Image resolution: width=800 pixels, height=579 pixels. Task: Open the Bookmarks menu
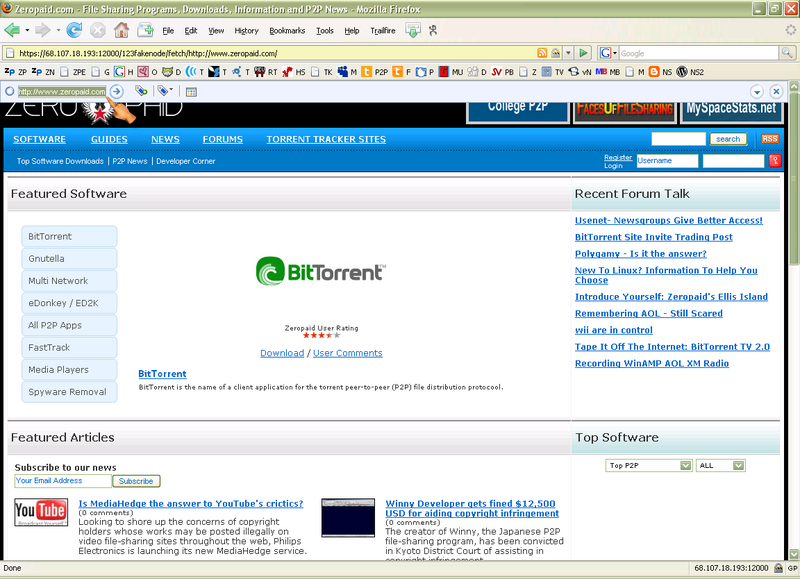[x=287, y=31]
